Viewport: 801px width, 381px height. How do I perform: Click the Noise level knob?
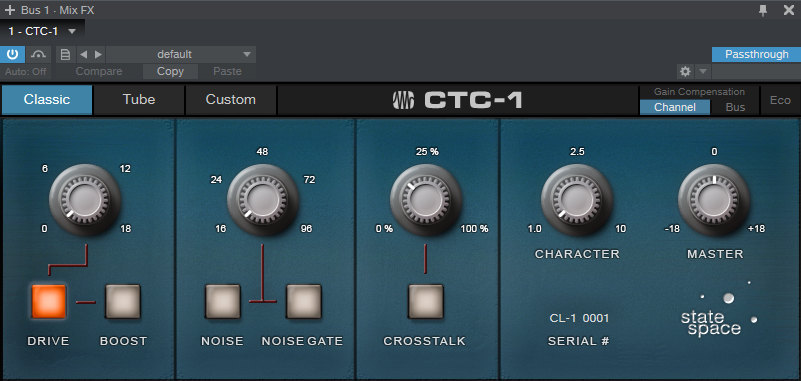click(263, 200)
